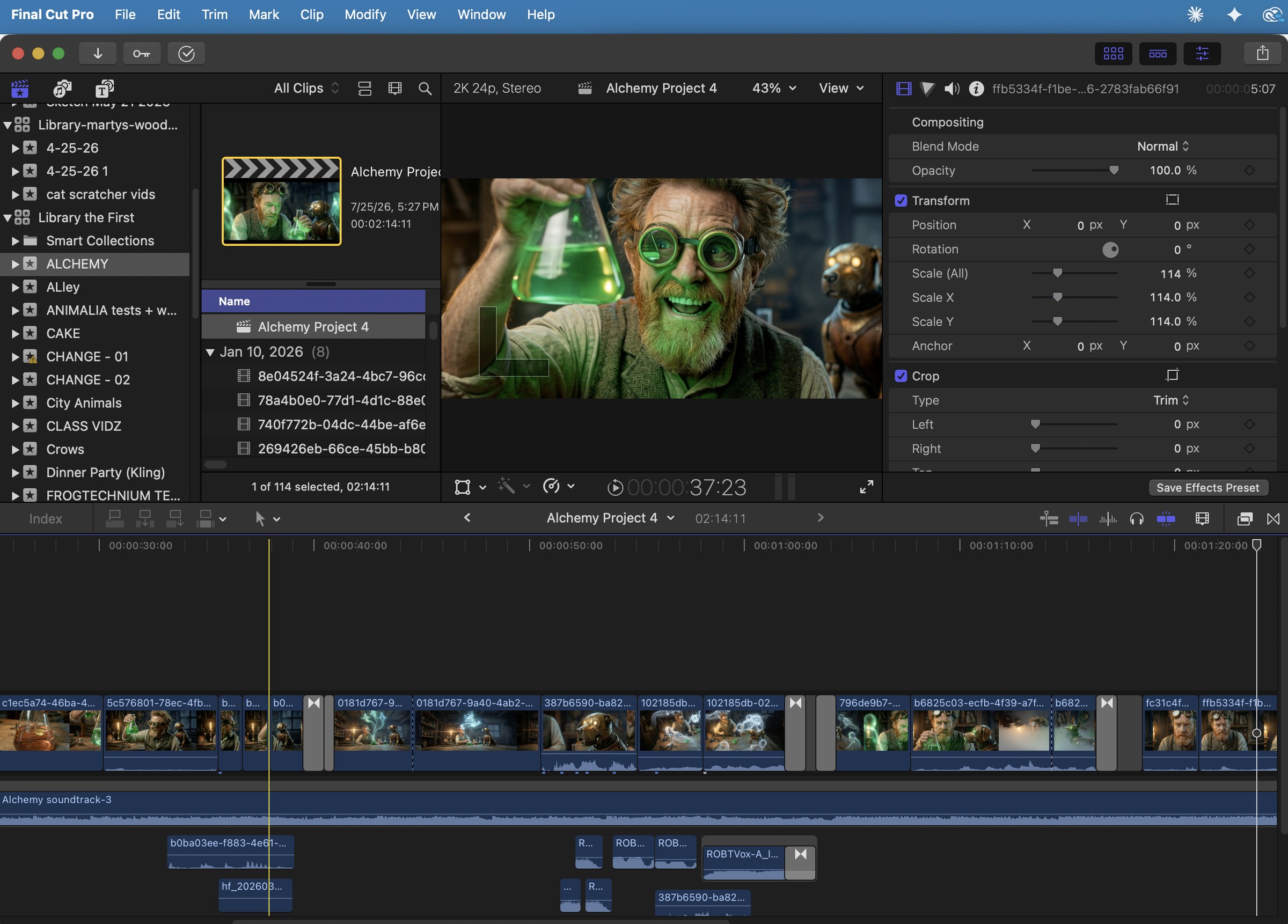Enter fullscreen viewer with arrows icon
Image resolution: width=1288 pixels, height=924 pixels.
866,487
